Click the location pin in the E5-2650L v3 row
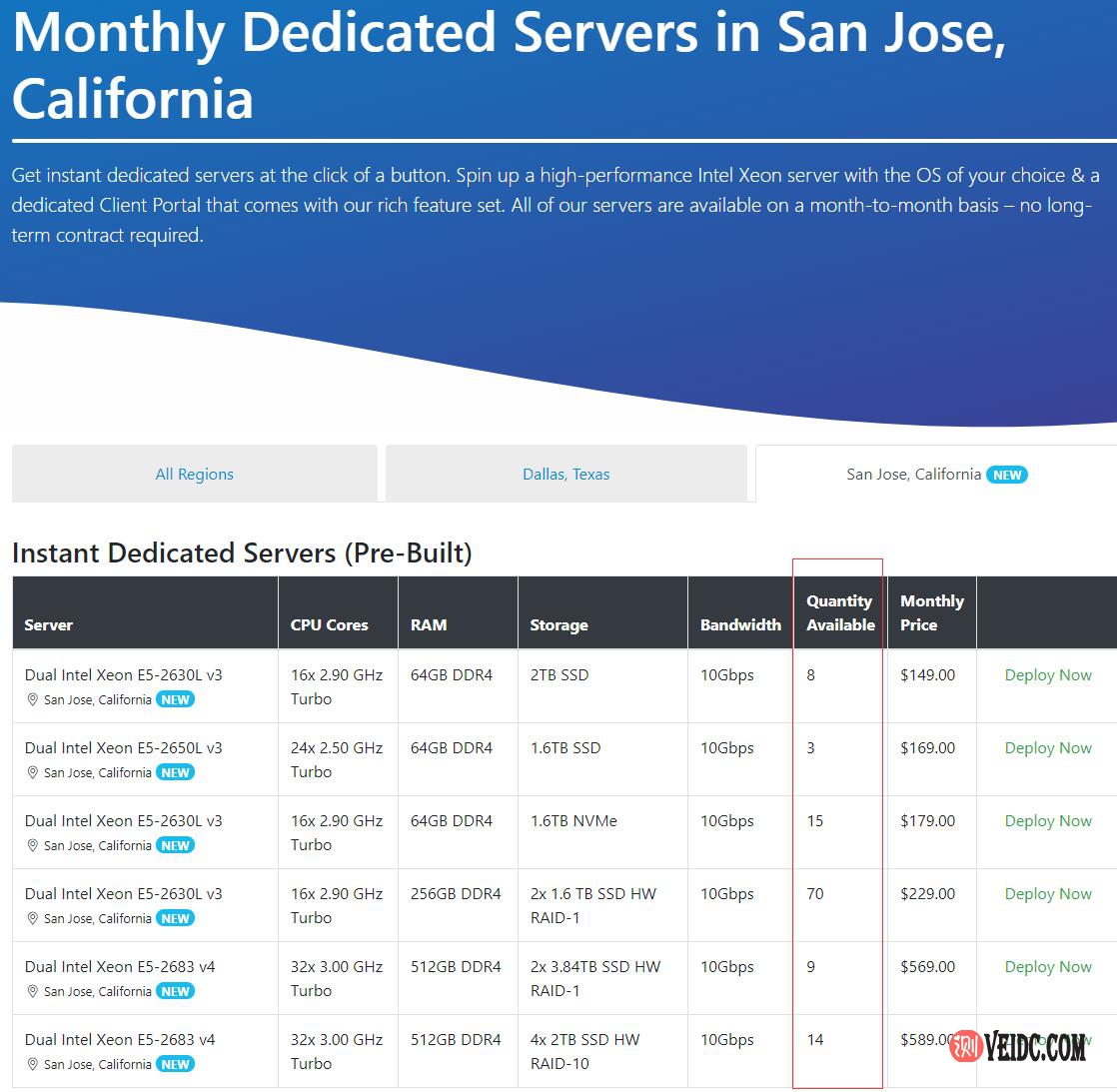The image size is (1117, 1092). (32, 772)
